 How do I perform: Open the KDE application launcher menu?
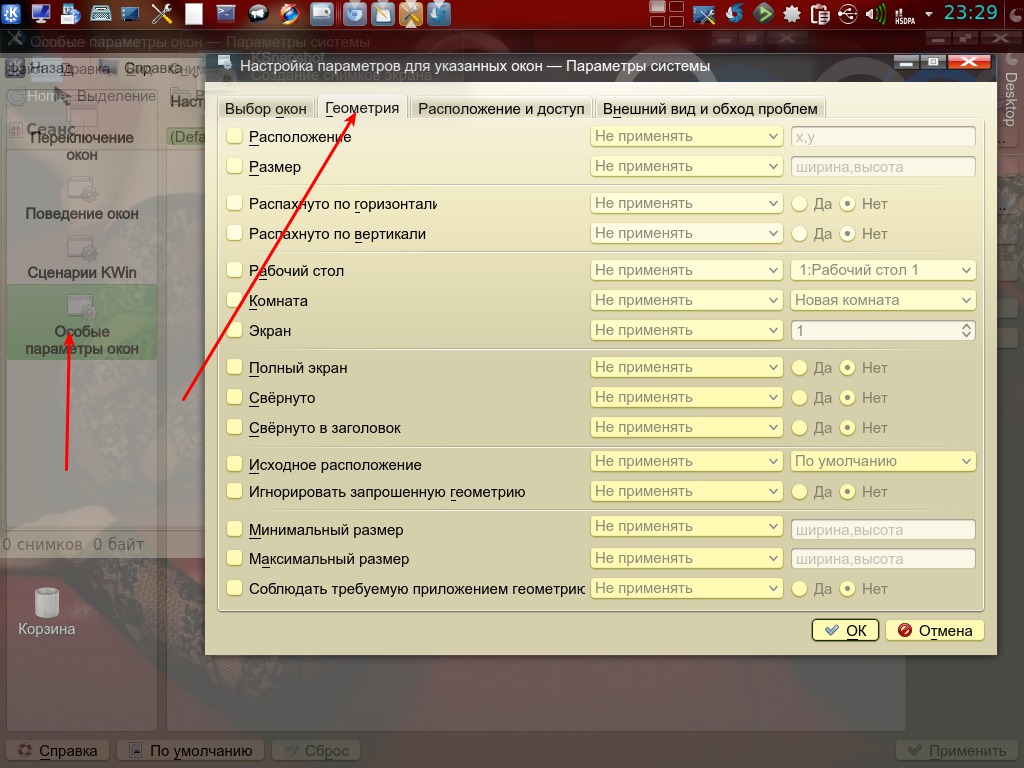11,14
